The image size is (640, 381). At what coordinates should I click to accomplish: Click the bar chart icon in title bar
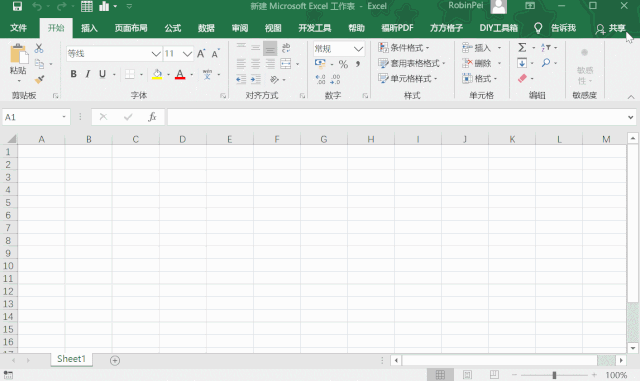click(x=104, y=6)
